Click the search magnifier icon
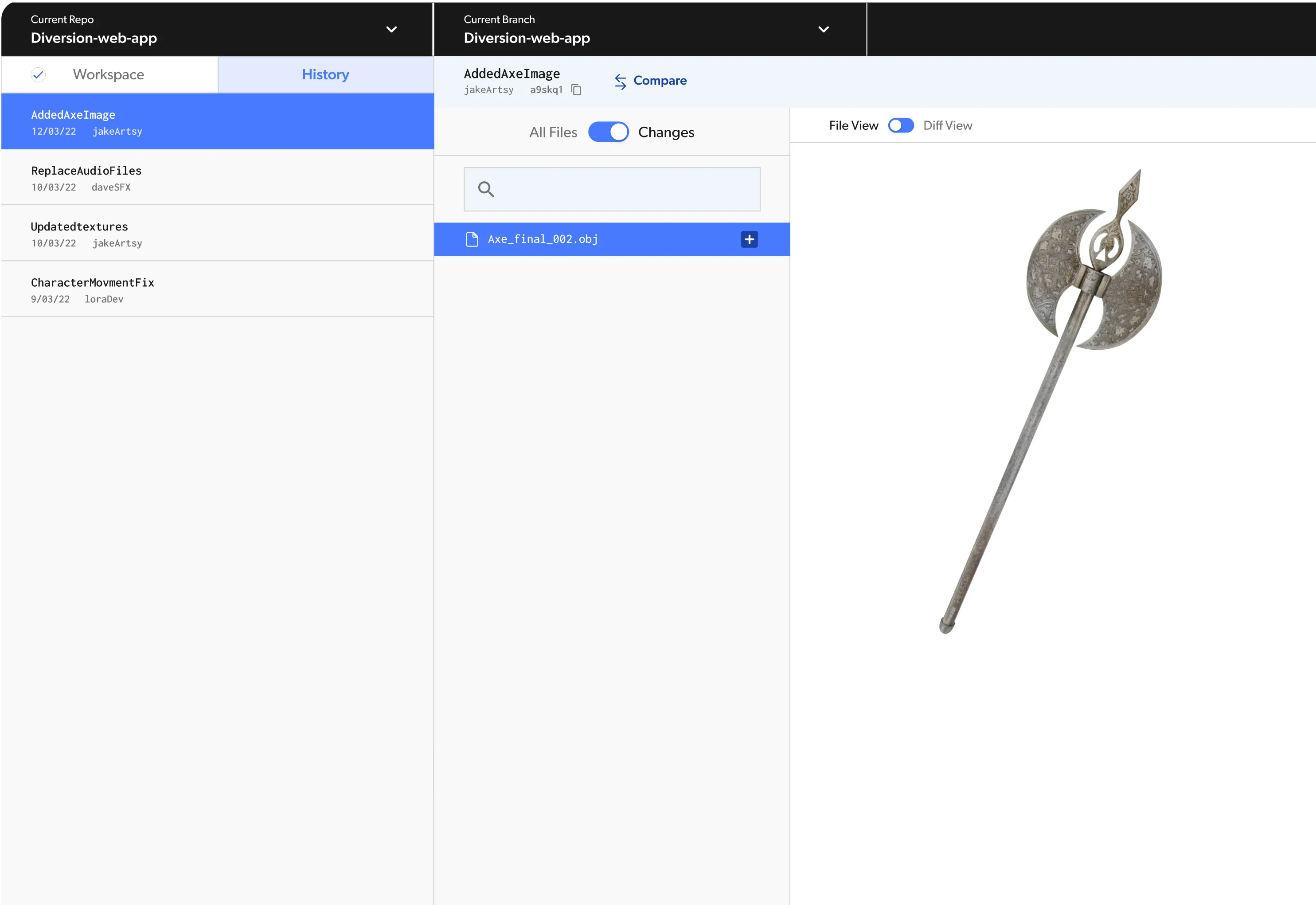Viewport: 1316px width, 905px height. [x=486, y=189]
